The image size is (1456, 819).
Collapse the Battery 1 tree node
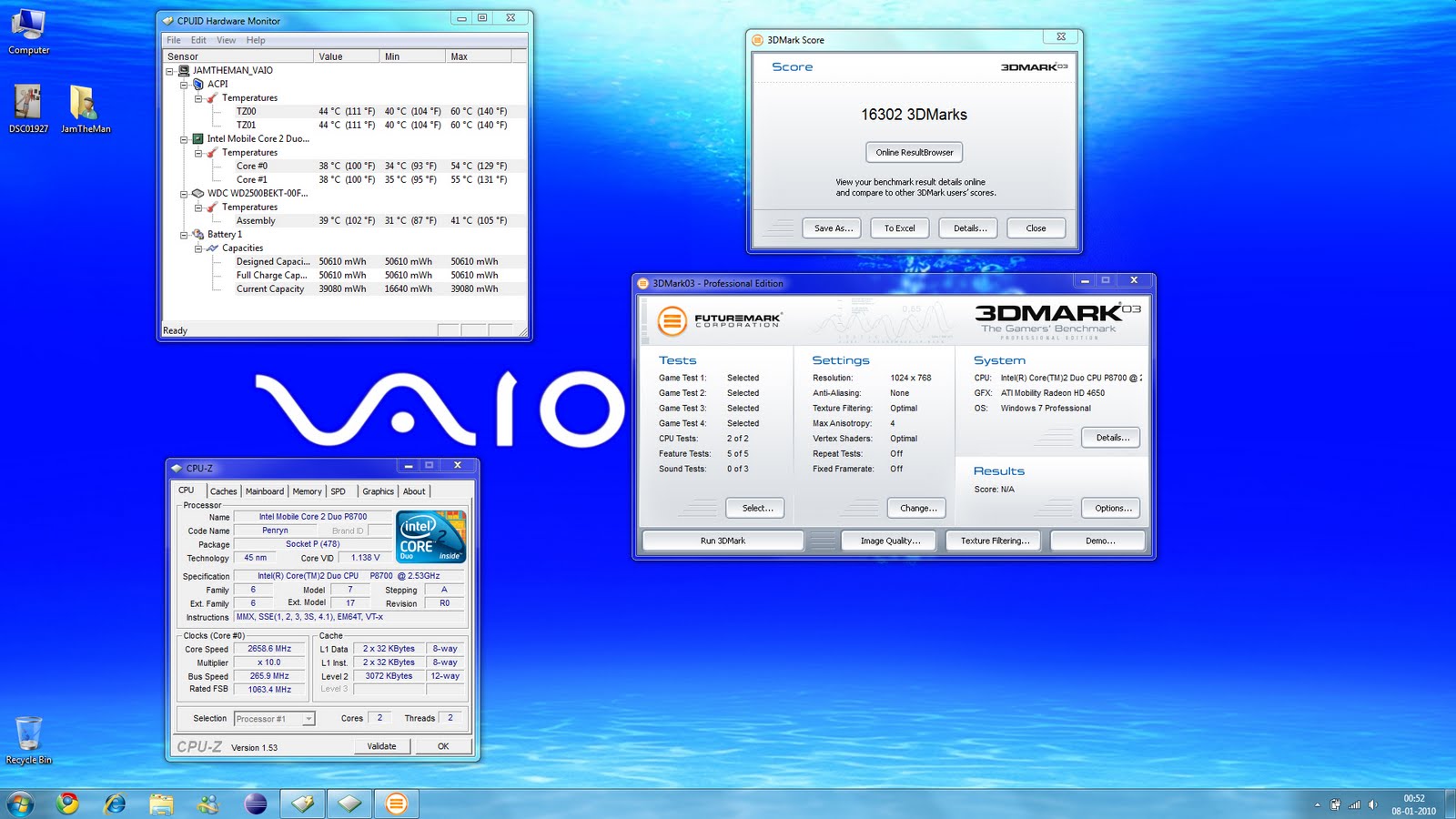click(x=184, y=235)
